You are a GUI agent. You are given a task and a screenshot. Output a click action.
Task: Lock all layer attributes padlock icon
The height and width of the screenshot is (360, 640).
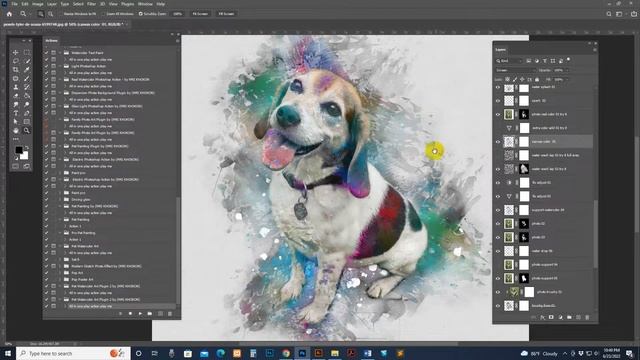[x=537, y=79]
